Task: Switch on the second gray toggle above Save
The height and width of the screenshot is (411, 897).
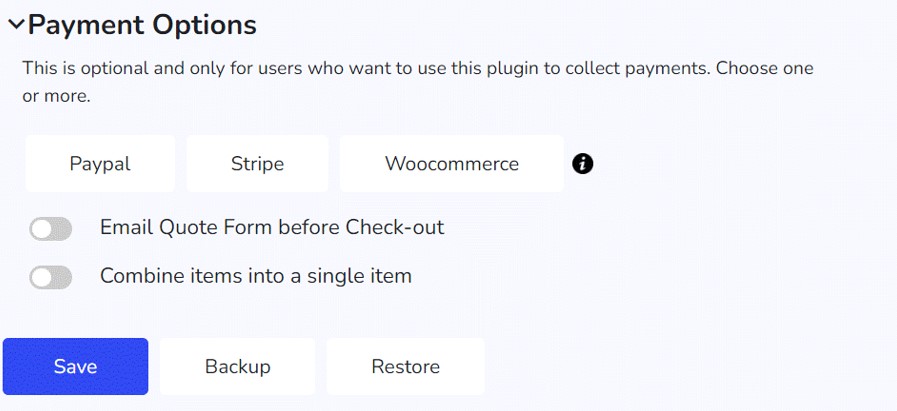Action: click(51, 278)
